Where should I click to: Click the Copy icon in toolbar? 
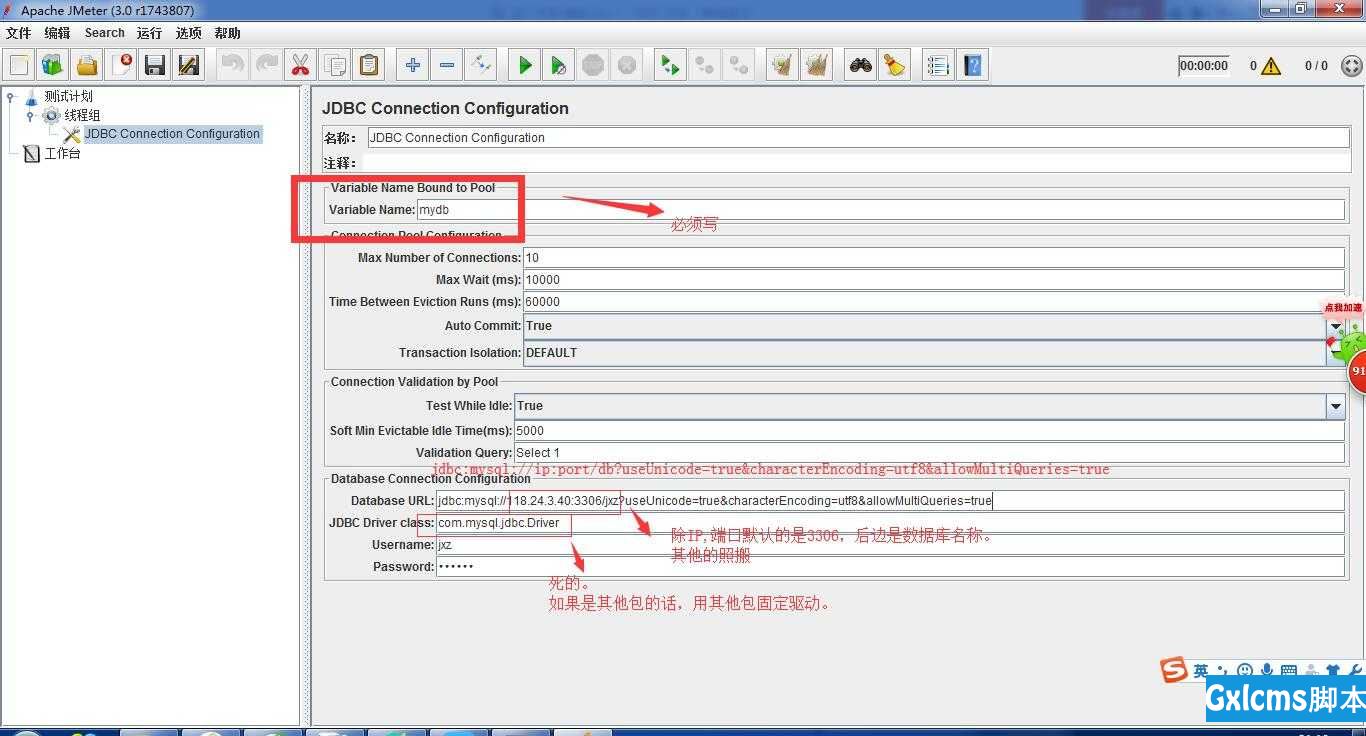[335, 65]
